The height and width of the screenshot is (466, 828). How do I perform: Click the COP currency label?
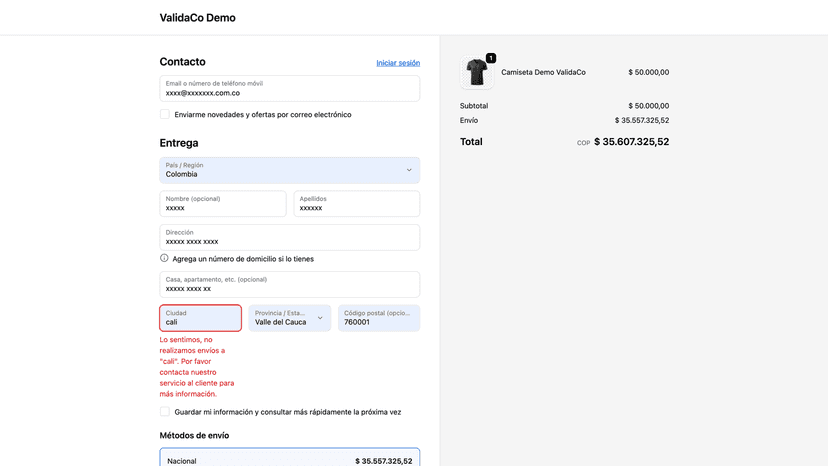point(584,143)
